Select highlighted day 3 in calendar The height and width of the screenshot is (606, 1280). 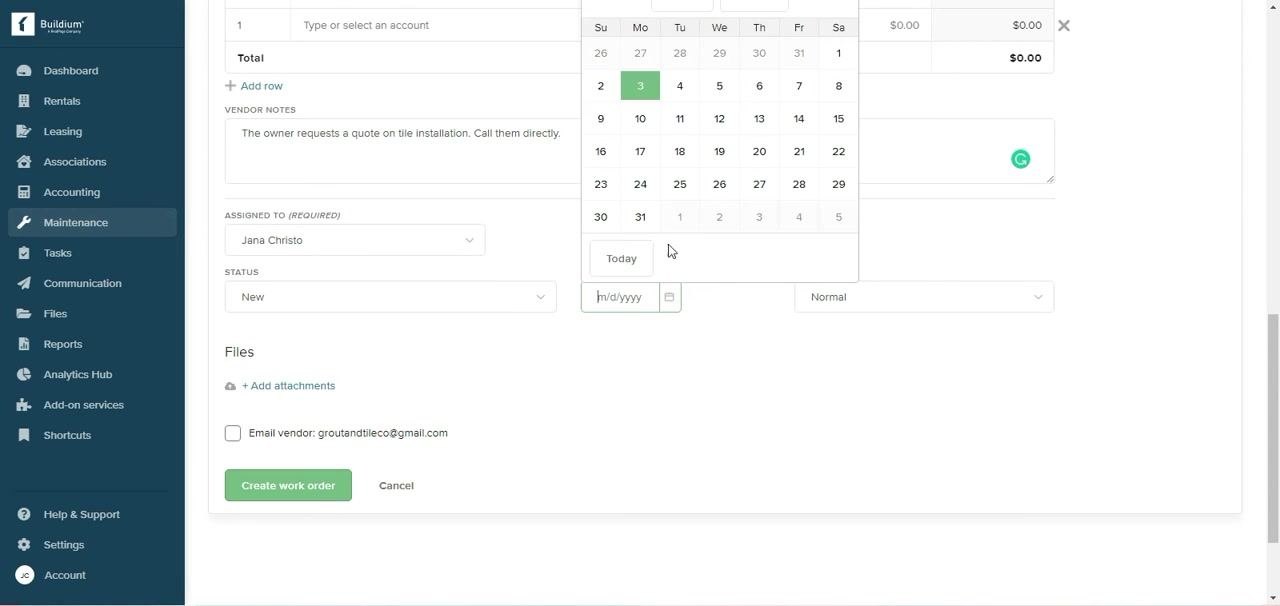640,86
